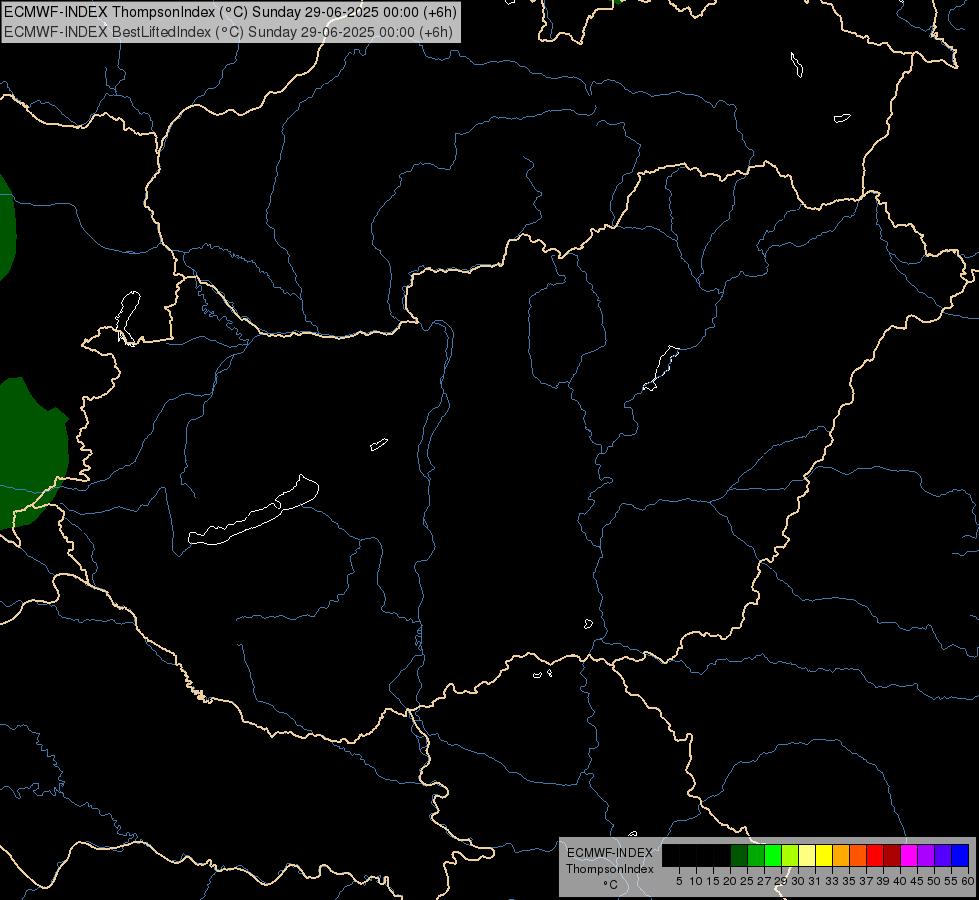
Task: Click the Lake Neusiedl outline near western border
Action: 128,318
